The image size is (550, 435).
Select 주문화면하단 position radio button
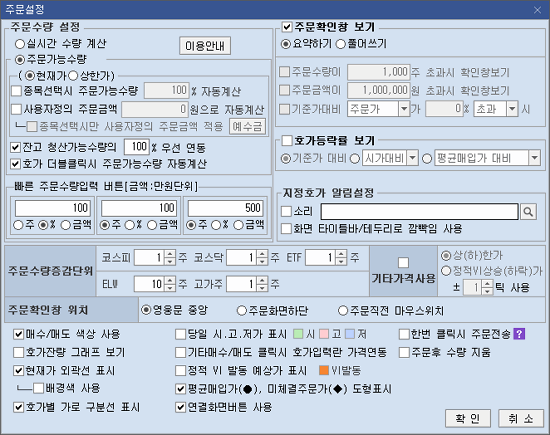[x=242, y=311]
